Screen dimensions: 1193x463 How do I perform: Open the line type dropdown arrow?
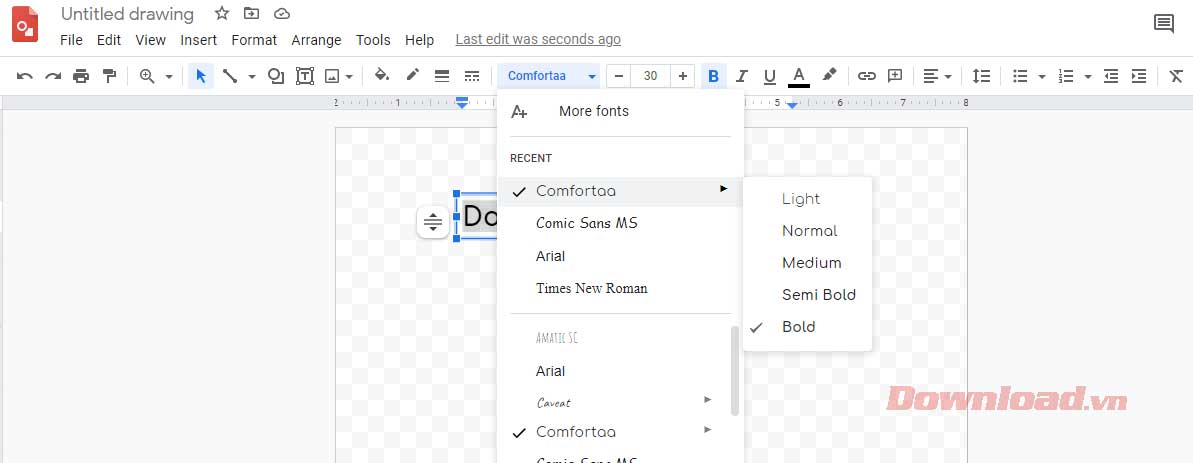click(x=252, y=77)
